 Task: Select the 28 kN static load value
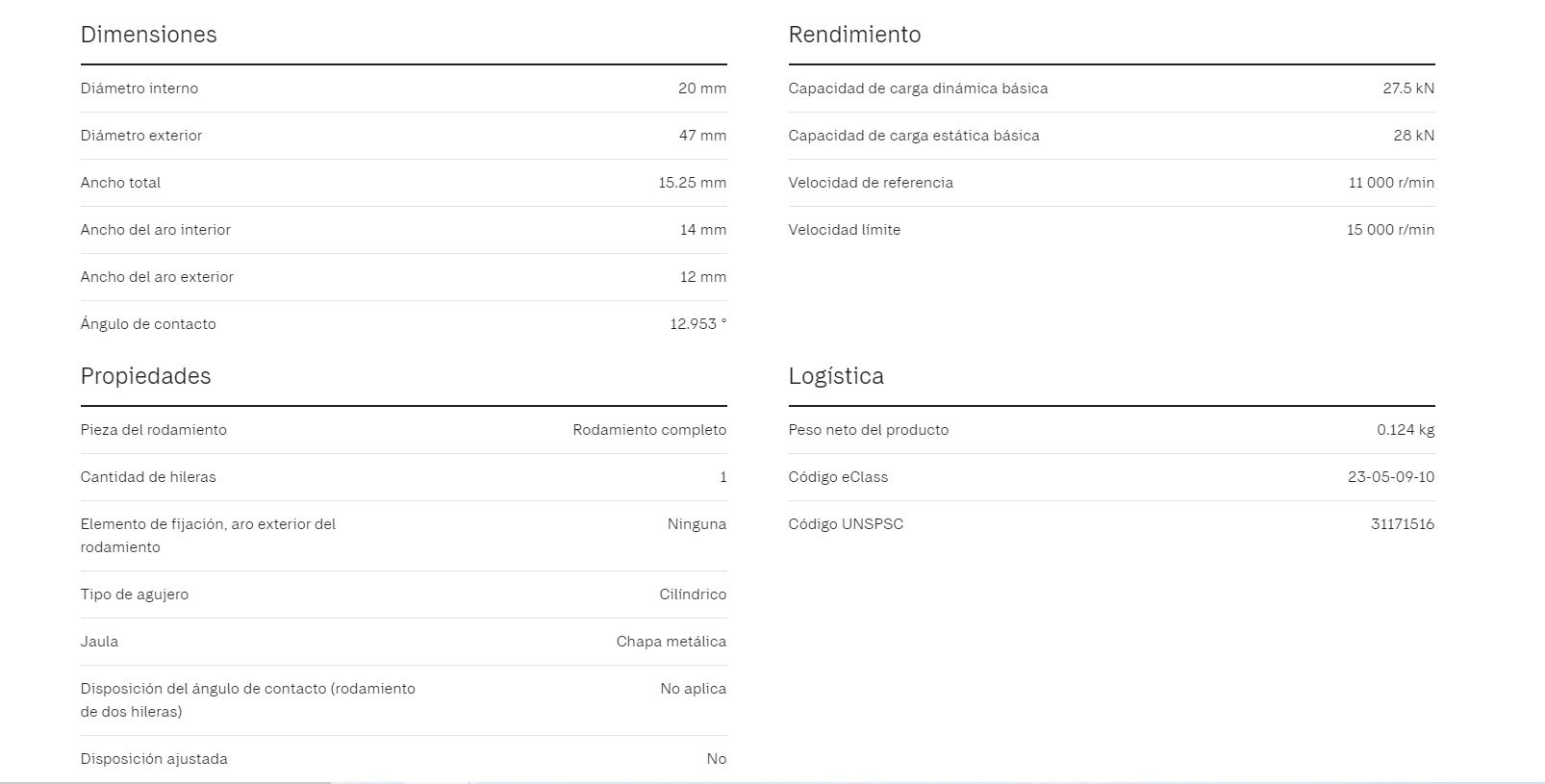click(1413, 136)
